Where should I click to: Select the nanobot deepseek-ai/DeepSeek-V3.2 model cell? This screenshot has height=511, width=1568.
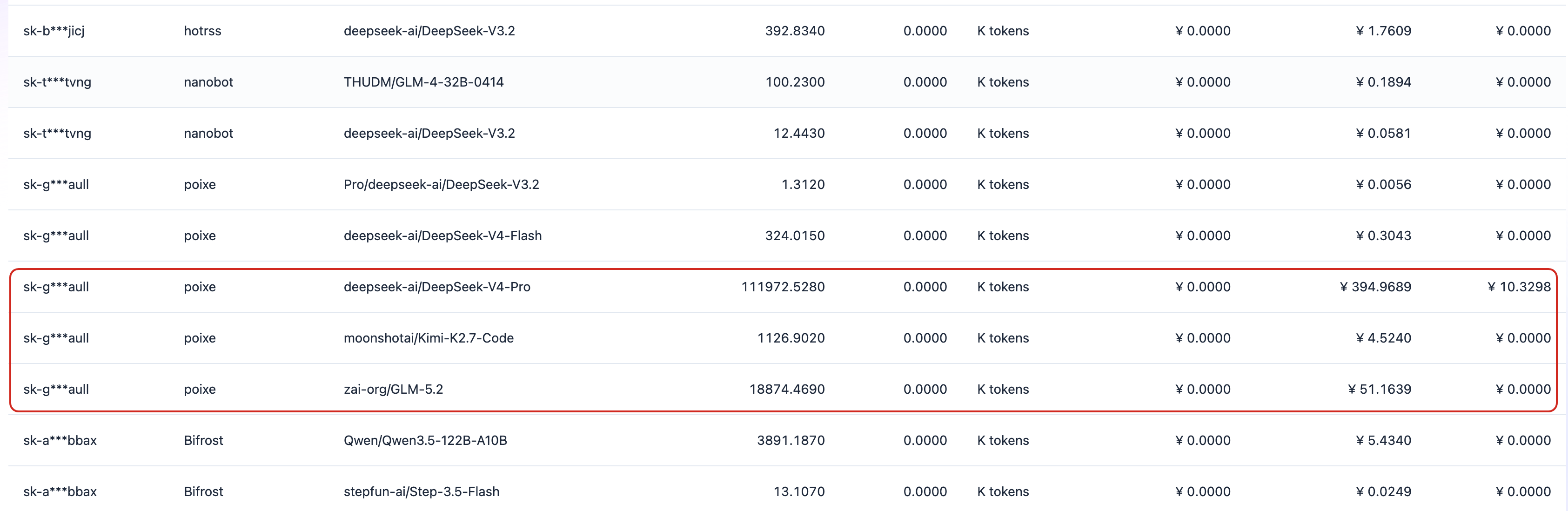[429, 134]
